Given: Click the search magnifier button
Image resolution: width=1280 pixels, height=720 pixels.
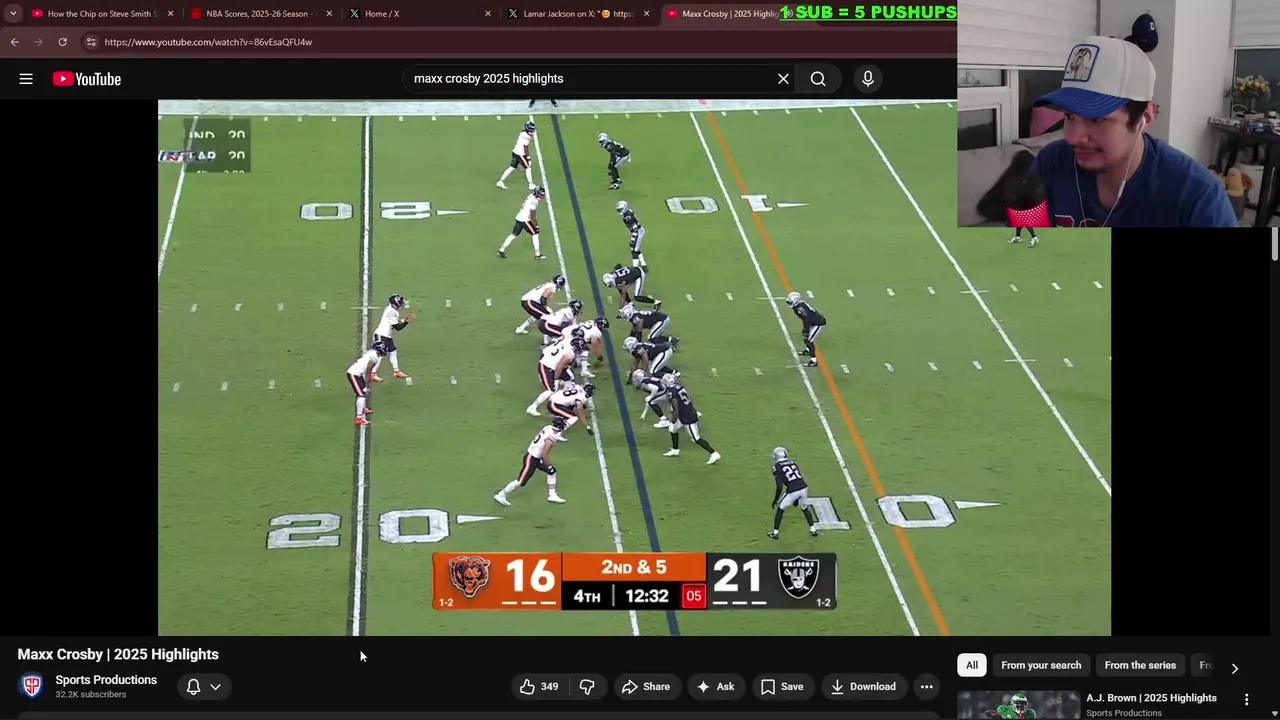Looking at the screenshot, I should pyautogui.click(x=818, y=79).
